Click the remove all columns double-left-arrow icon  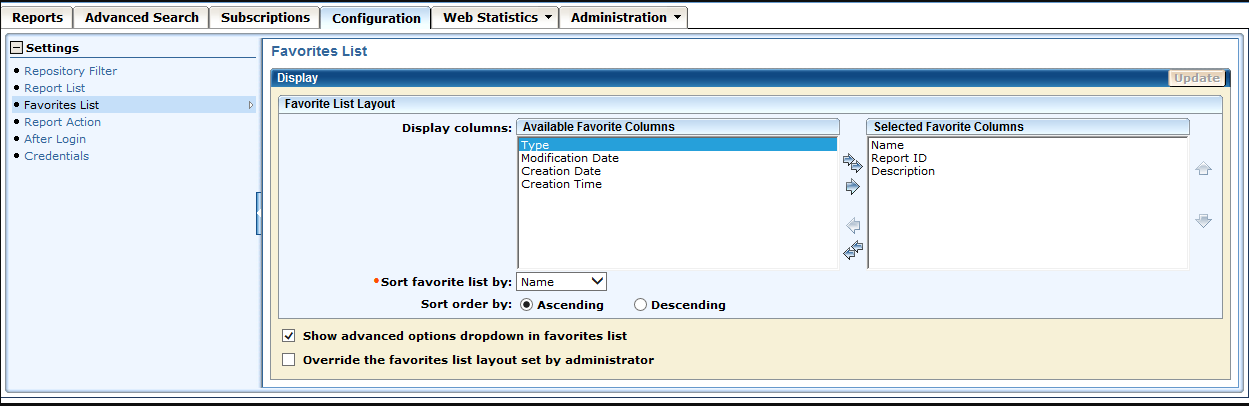click(853, 250)
